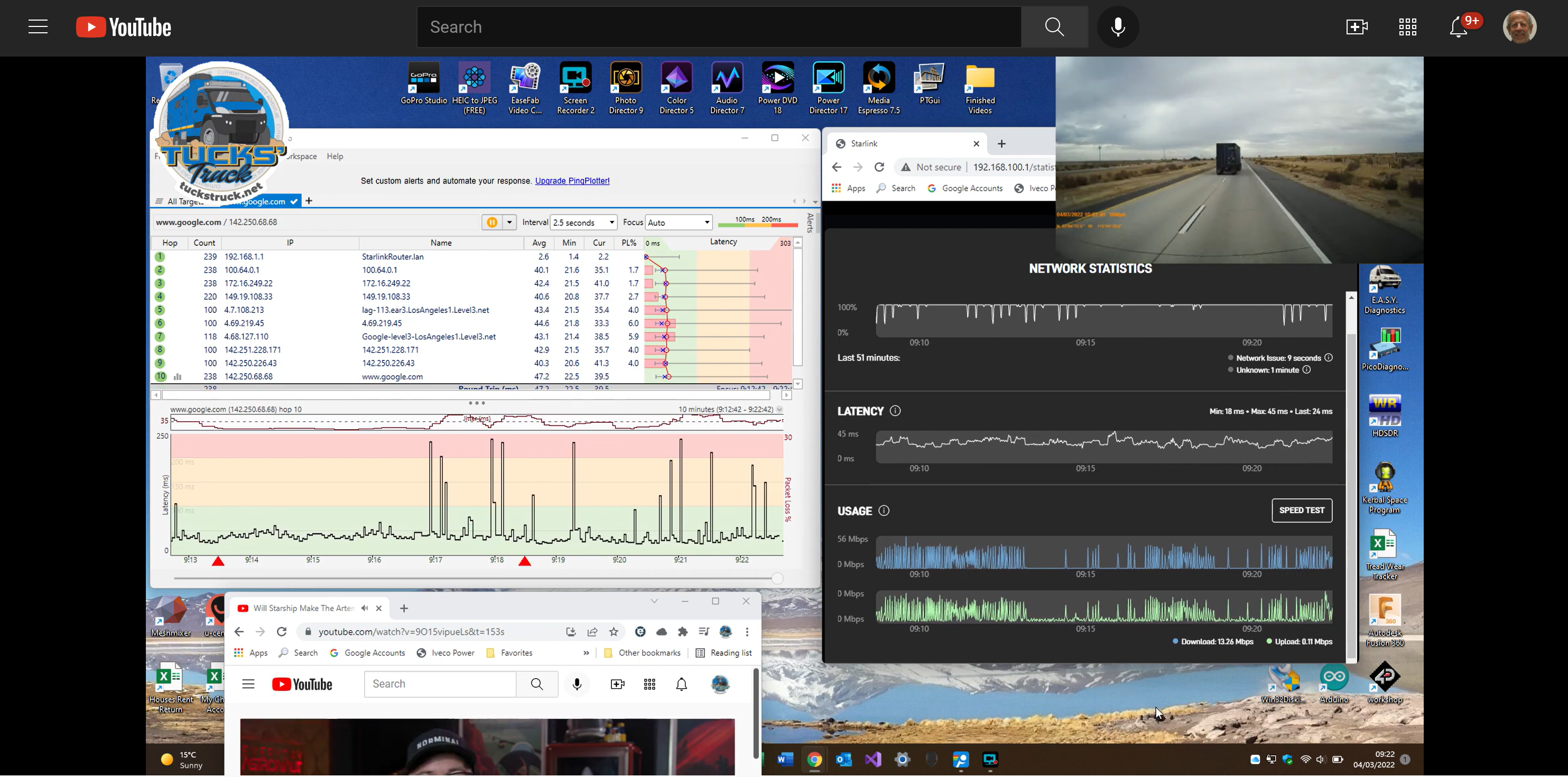The height and width of the screenshot is (777, 1568).
Task: Activate voice search microphone in top bar
Action: point(1118,27)
